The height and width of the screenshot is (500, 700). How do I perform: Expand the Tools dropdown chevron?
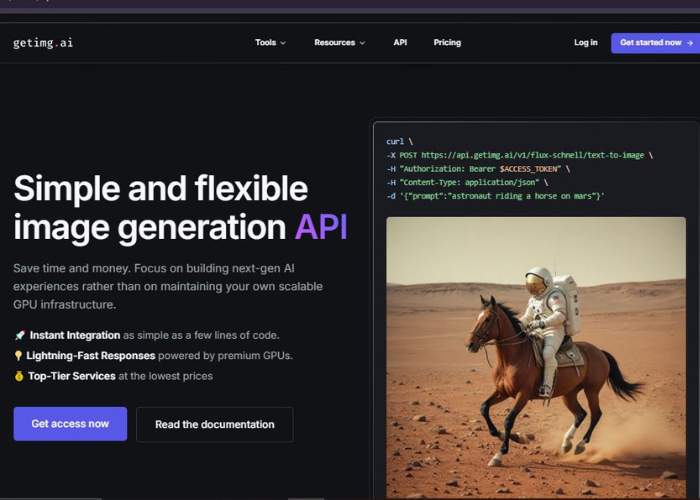283,43
